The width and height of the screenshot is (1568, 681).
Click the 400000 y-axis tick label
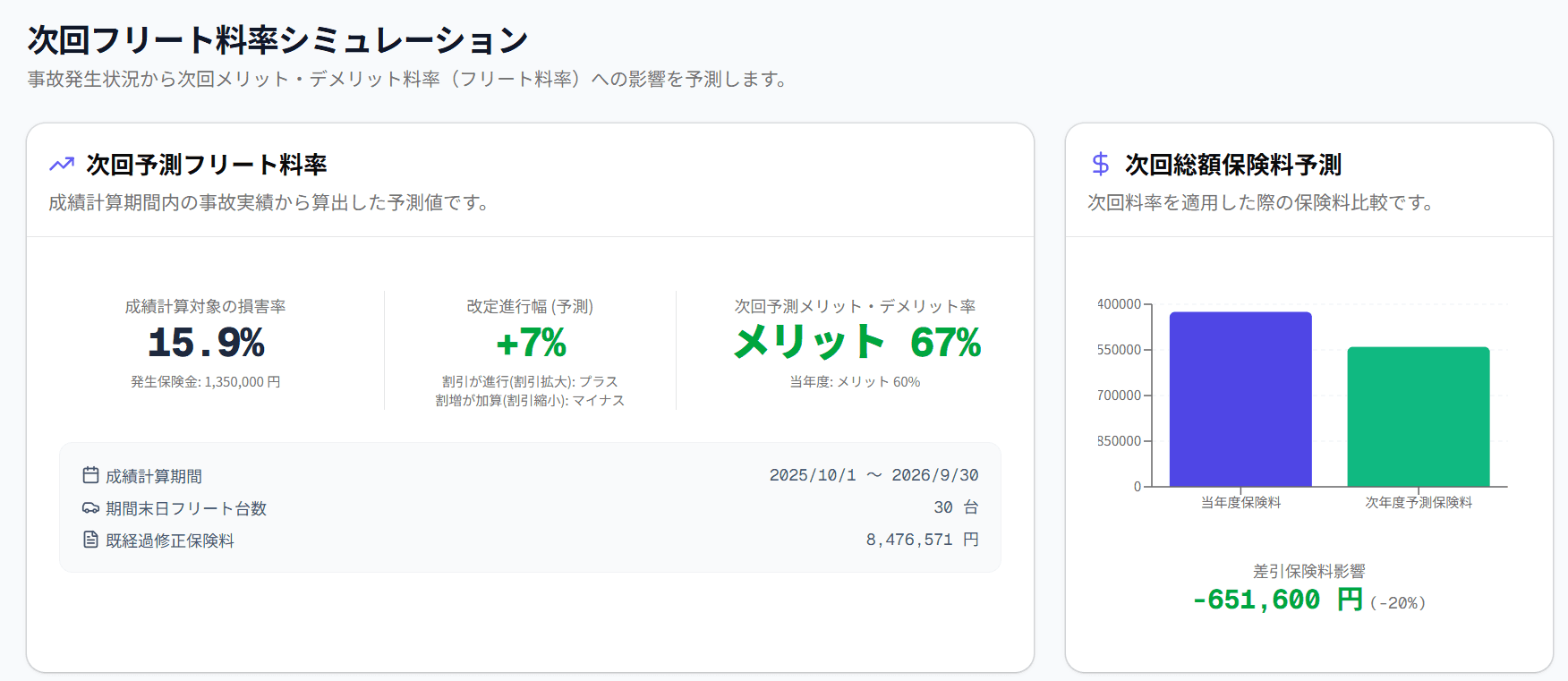coord(1119,304)
